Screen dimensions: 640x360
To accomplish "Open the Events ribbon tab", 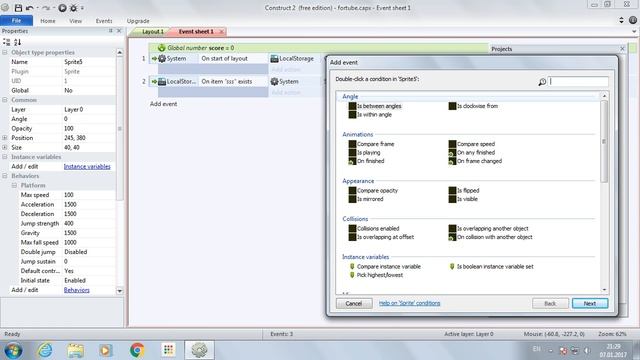I will tap(104, 21).
